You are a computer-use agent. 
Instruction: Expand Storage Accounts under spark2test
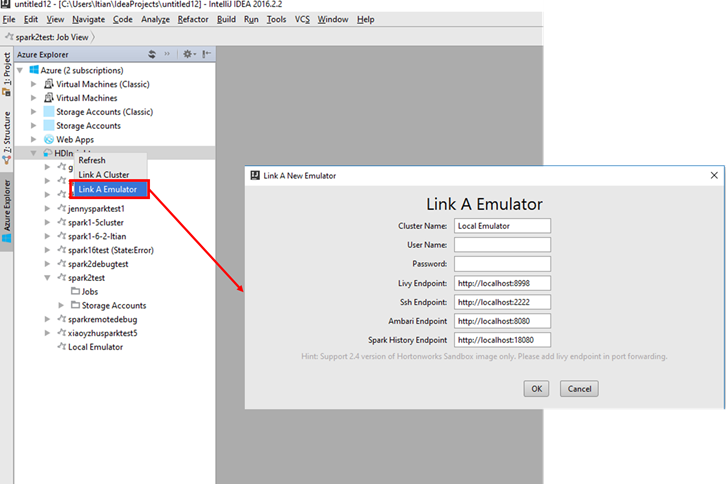(61, 305)
